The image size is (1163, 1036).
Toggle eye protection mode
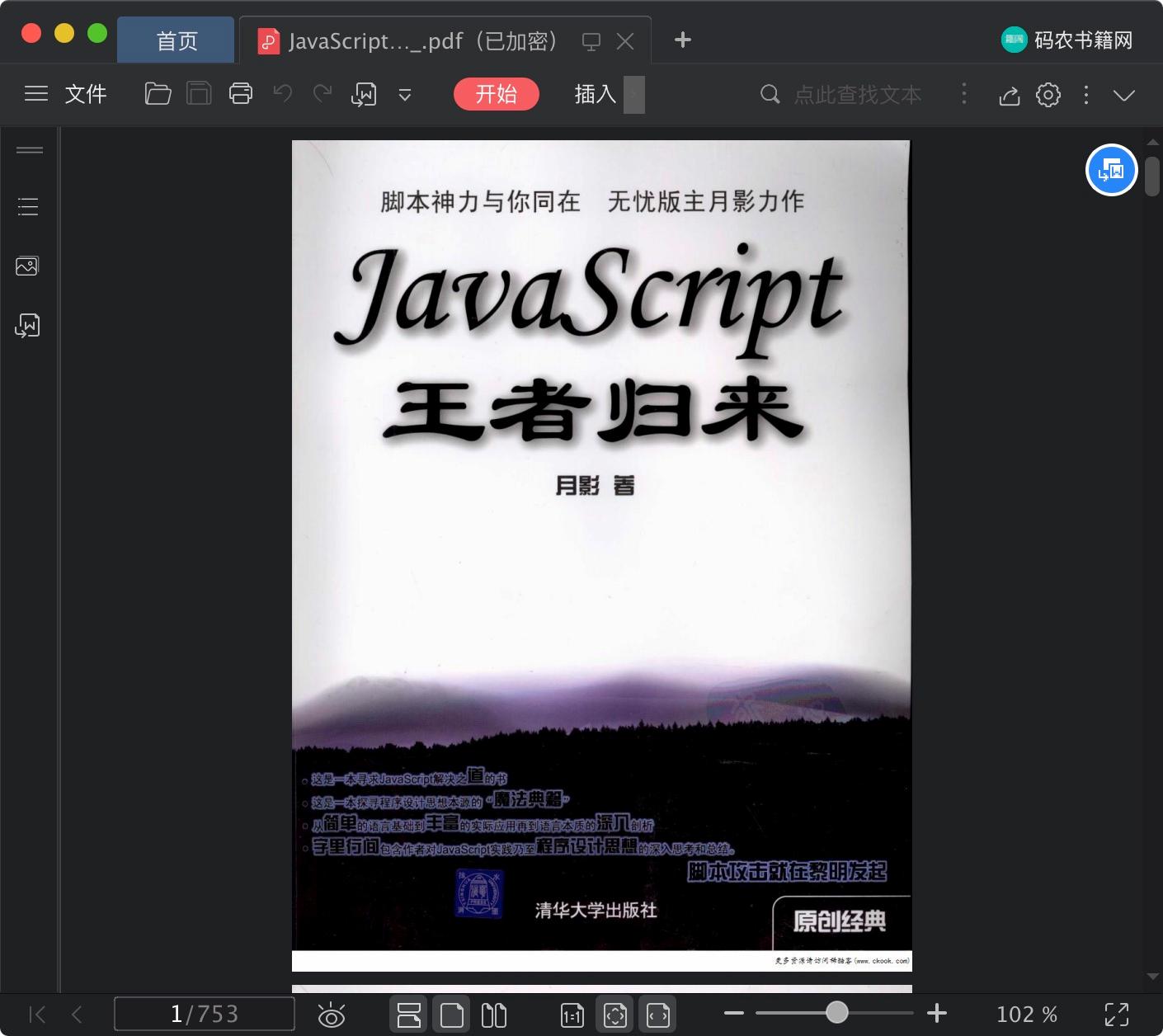pyautogui.click(x=332, y=1015)
